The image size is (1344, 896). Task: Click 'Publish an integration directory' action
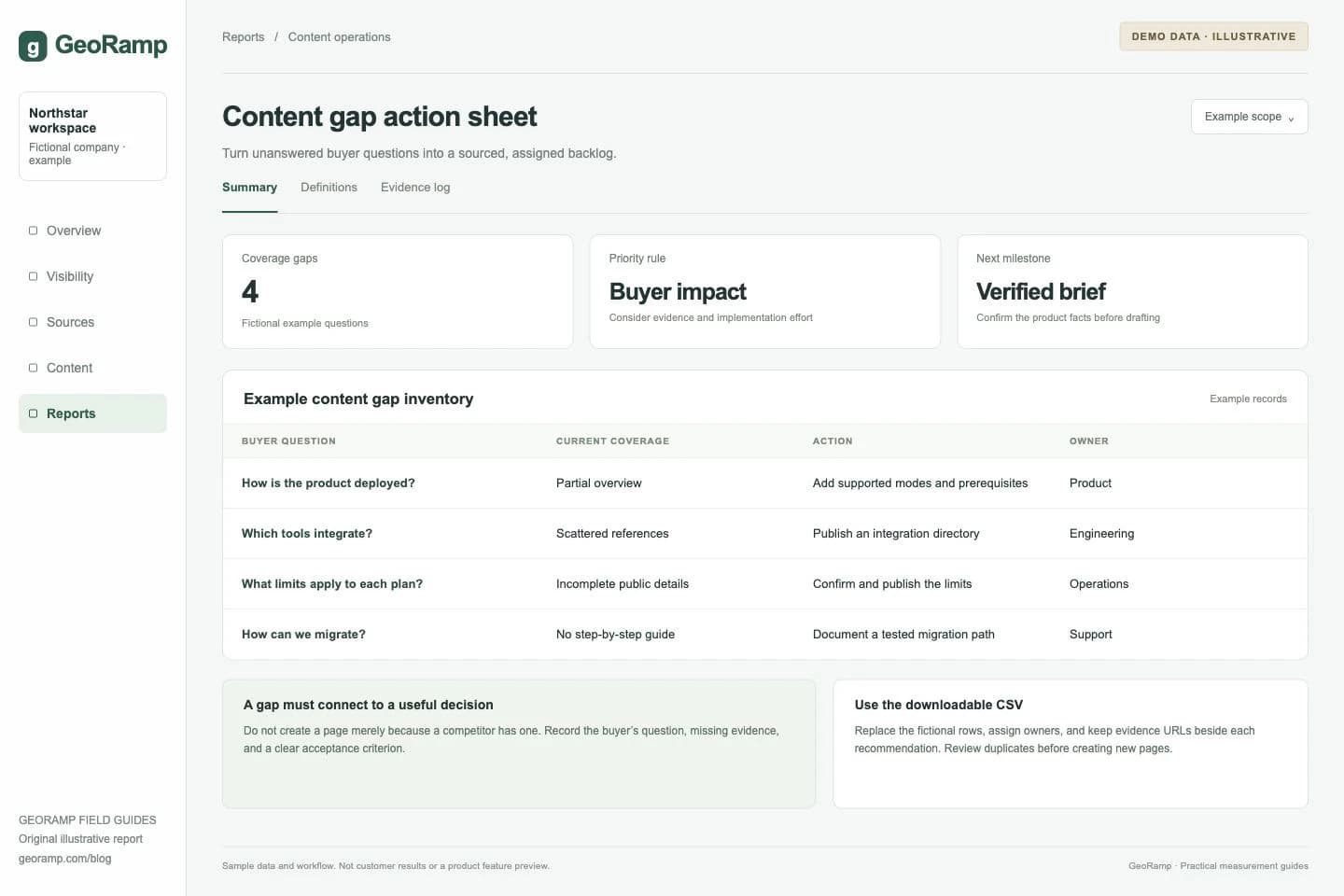(896, 534)
